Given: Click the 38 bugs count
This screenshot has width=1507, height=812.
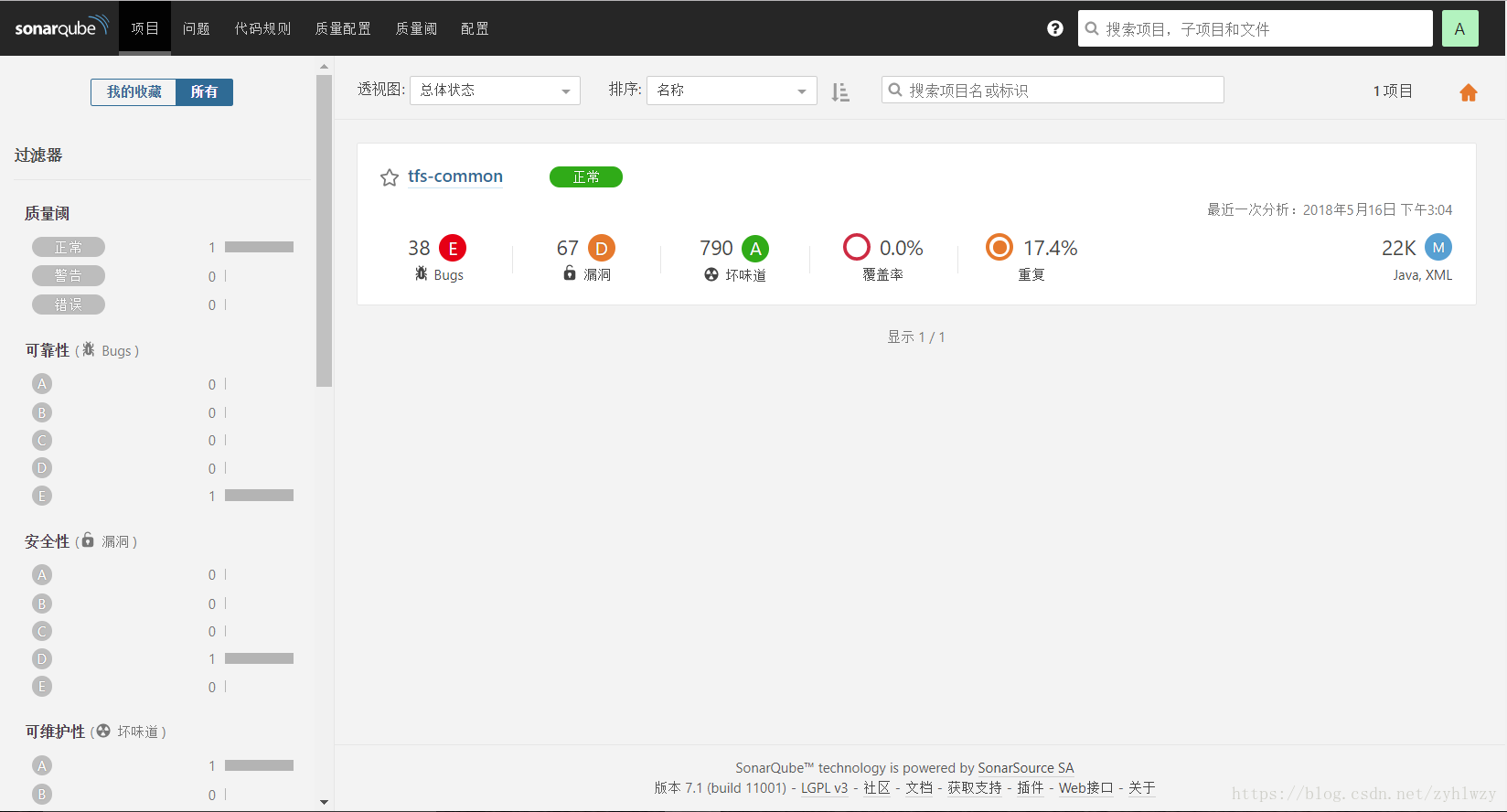Looking at the screenshot, I should (419, 248).
